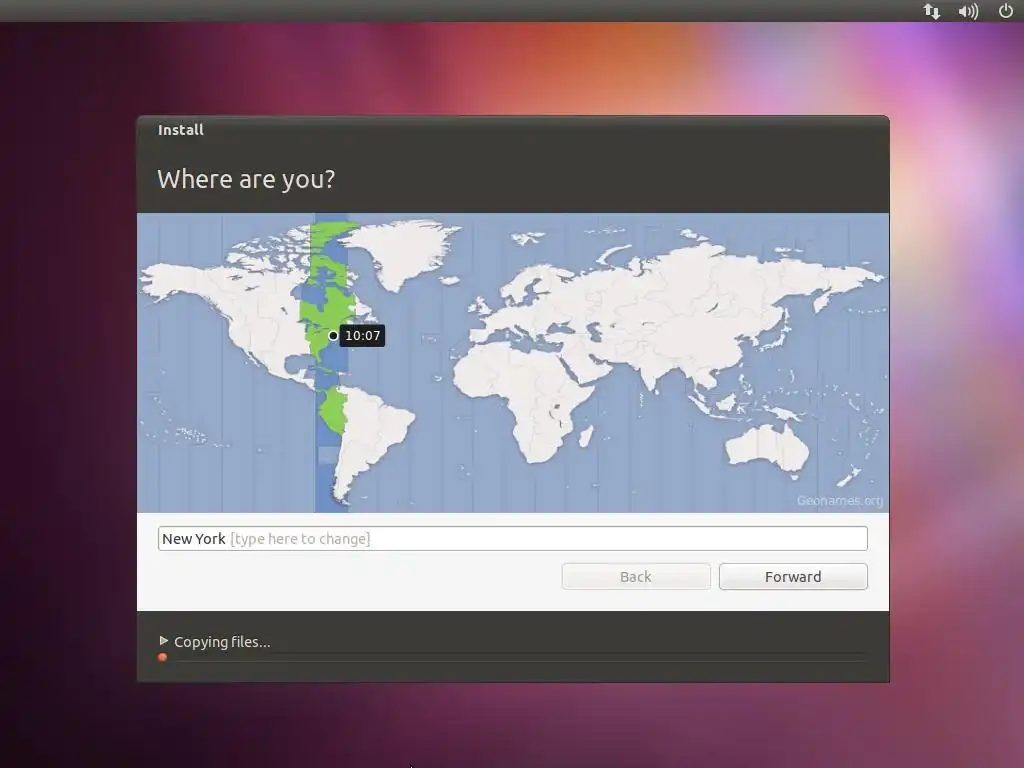This screenshot has height=768, width=1024.
Task: Click the New York location text field
Action: 513,539
